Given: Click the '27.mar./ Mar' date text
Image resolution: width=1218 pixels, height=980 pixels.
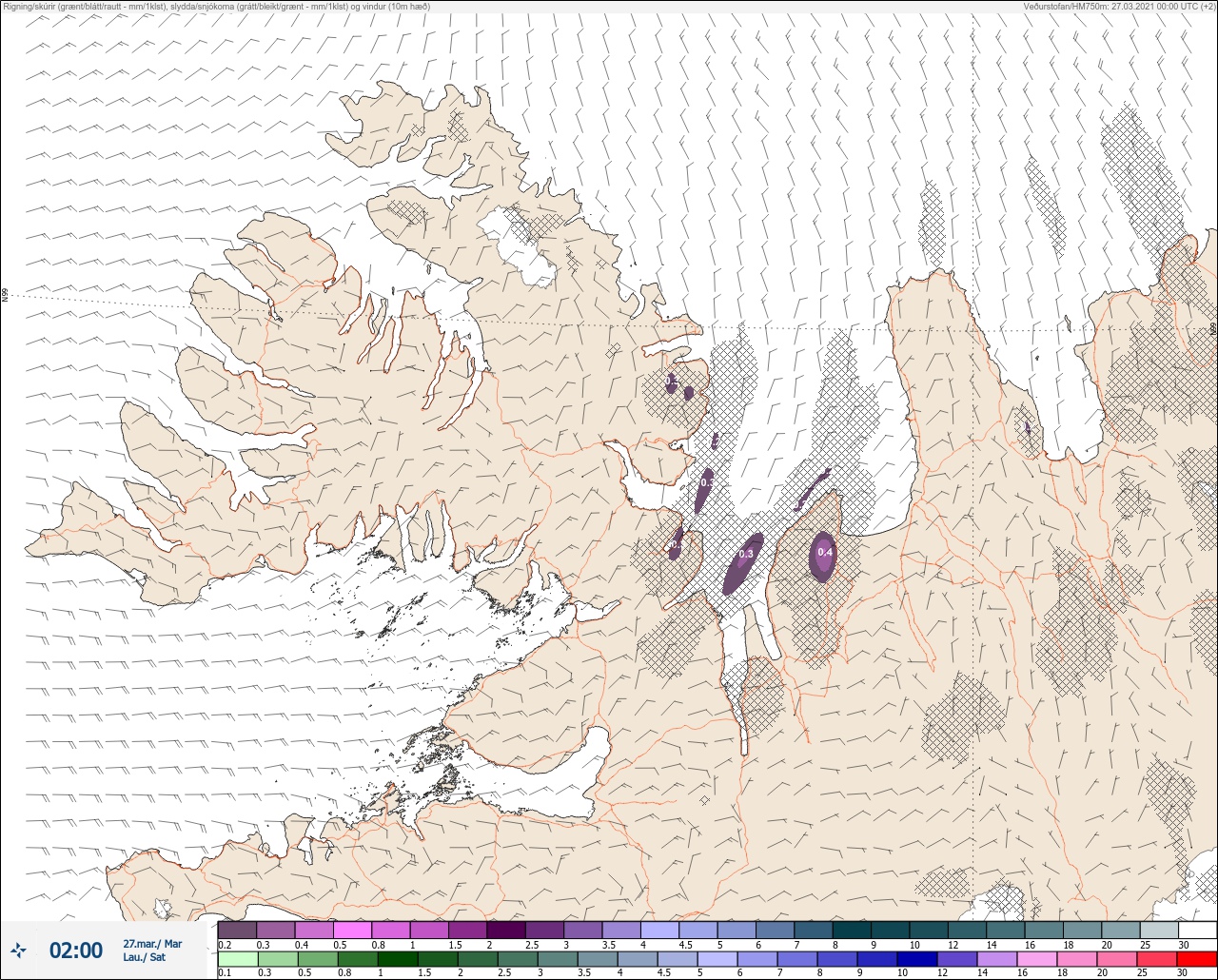Looking at the screenshot, I should 152,944.
